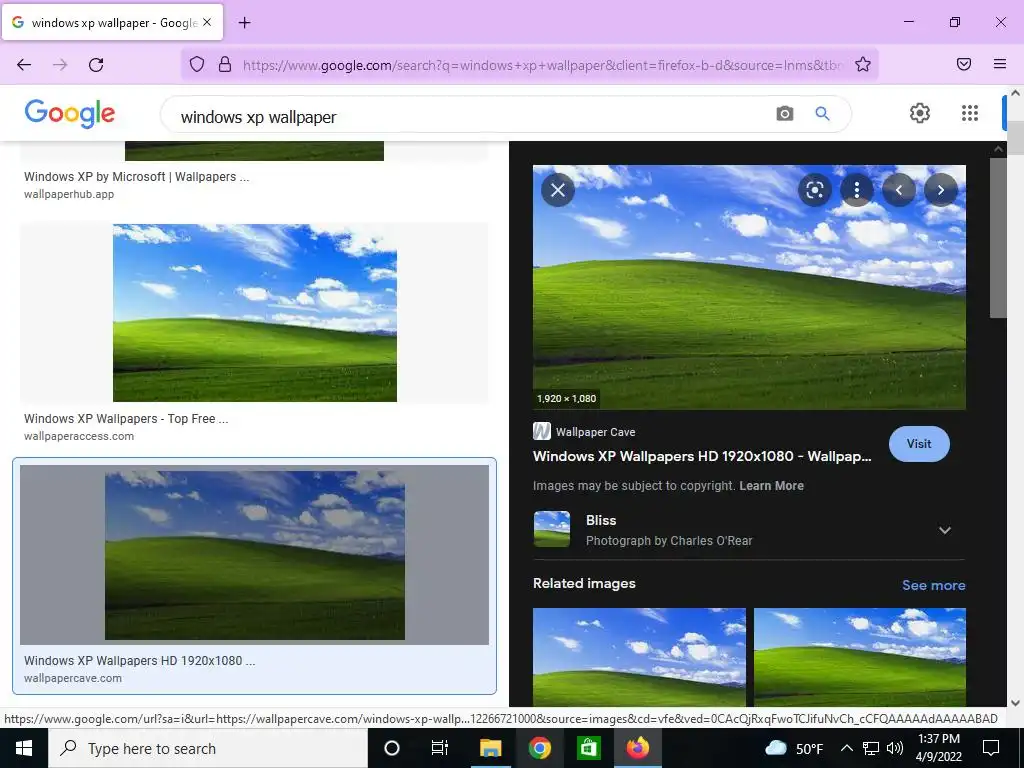The width and height of the screenshot is (1024, 768).
Task: Click Windows XP Wallpapers - Top Free caption
Action: coord(126,419)
